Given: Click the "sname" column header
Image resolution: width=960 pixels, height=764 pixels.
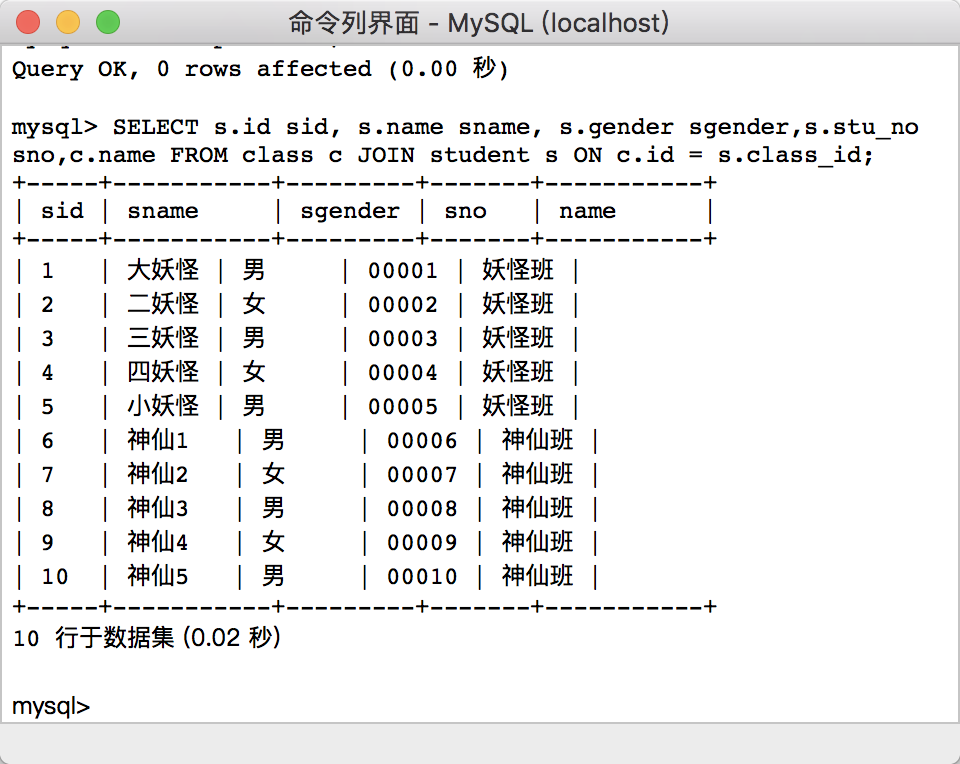Looking at the screenshot, I should pos(163,211).
